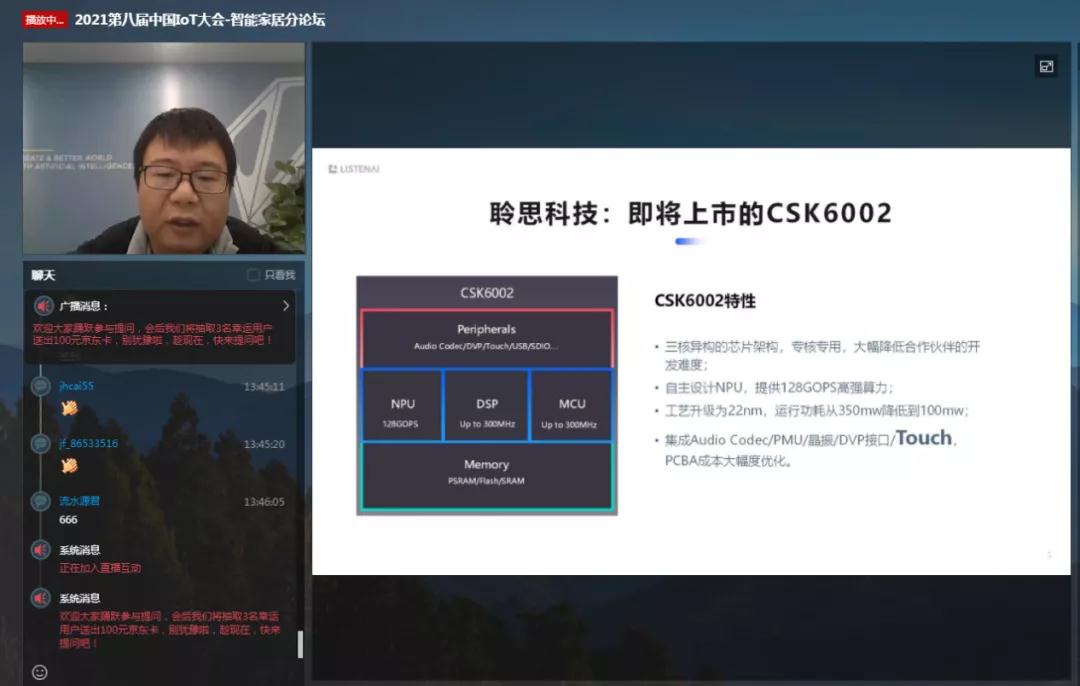Click the 播放中 live status badge
Image resolution: width=1080 pixels, height=686 pixels.
tap(44, 20)
